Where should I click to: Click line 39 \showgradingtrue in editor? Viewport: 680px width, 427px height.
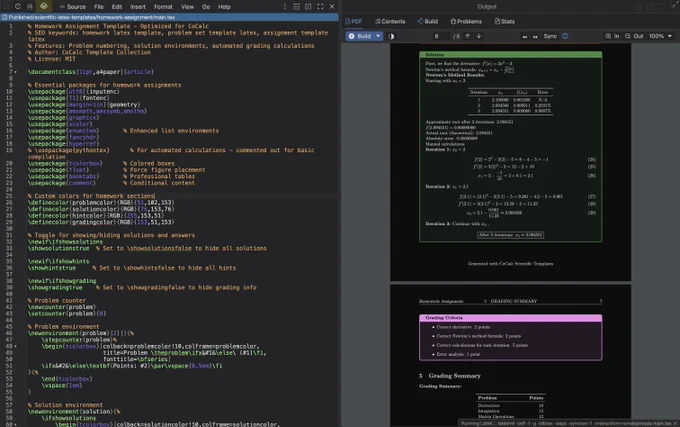[x=142, y=287]
